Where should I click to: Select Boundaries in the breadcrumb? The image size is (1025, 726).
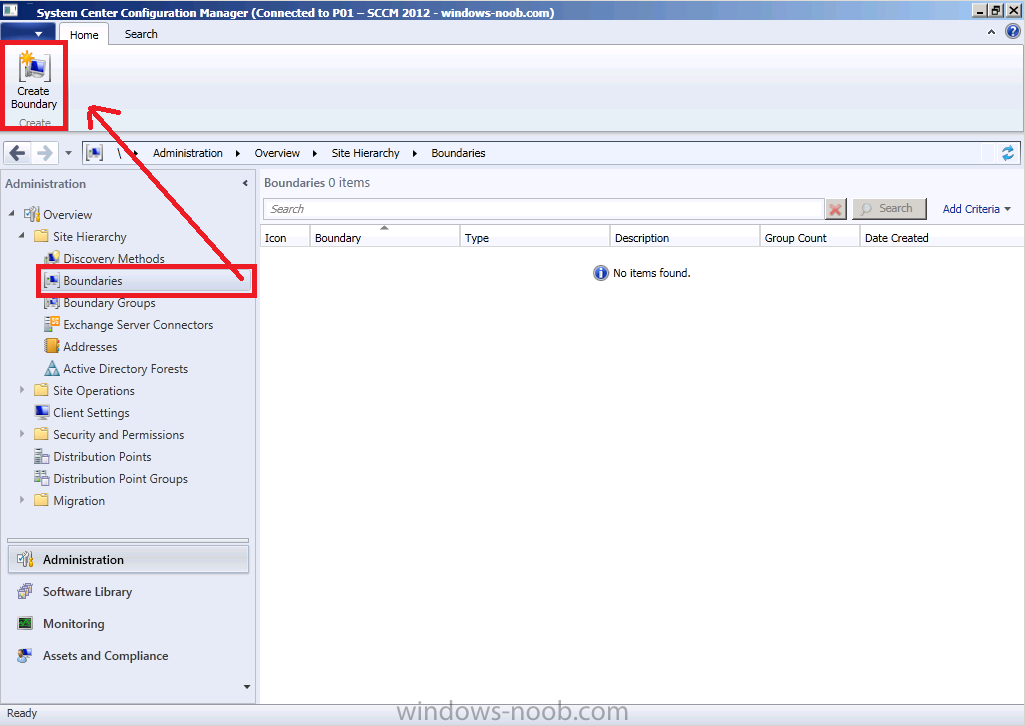tap(458, 153)
